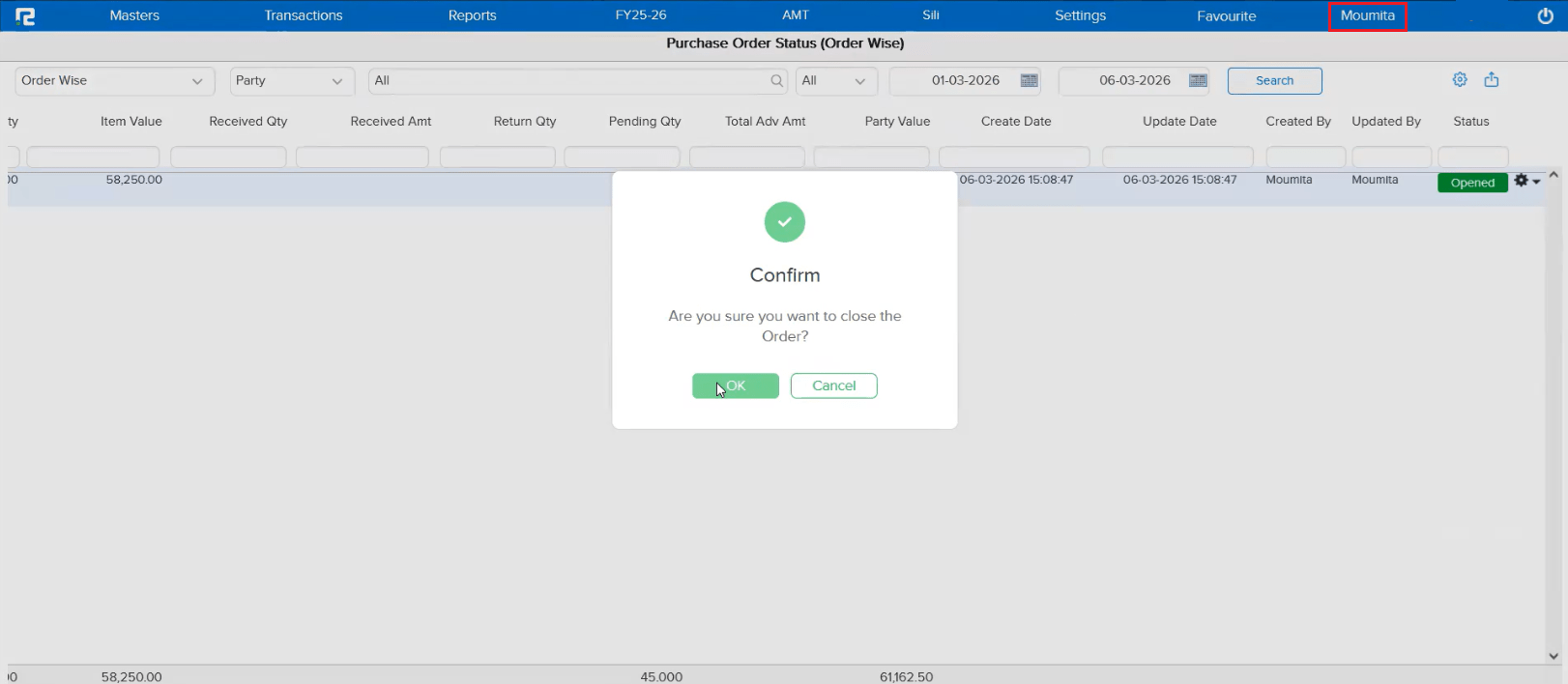The width and height of the screenshot is (1568, 684).
Task: Open the Masters menu
Action: [x=134, y=15]
